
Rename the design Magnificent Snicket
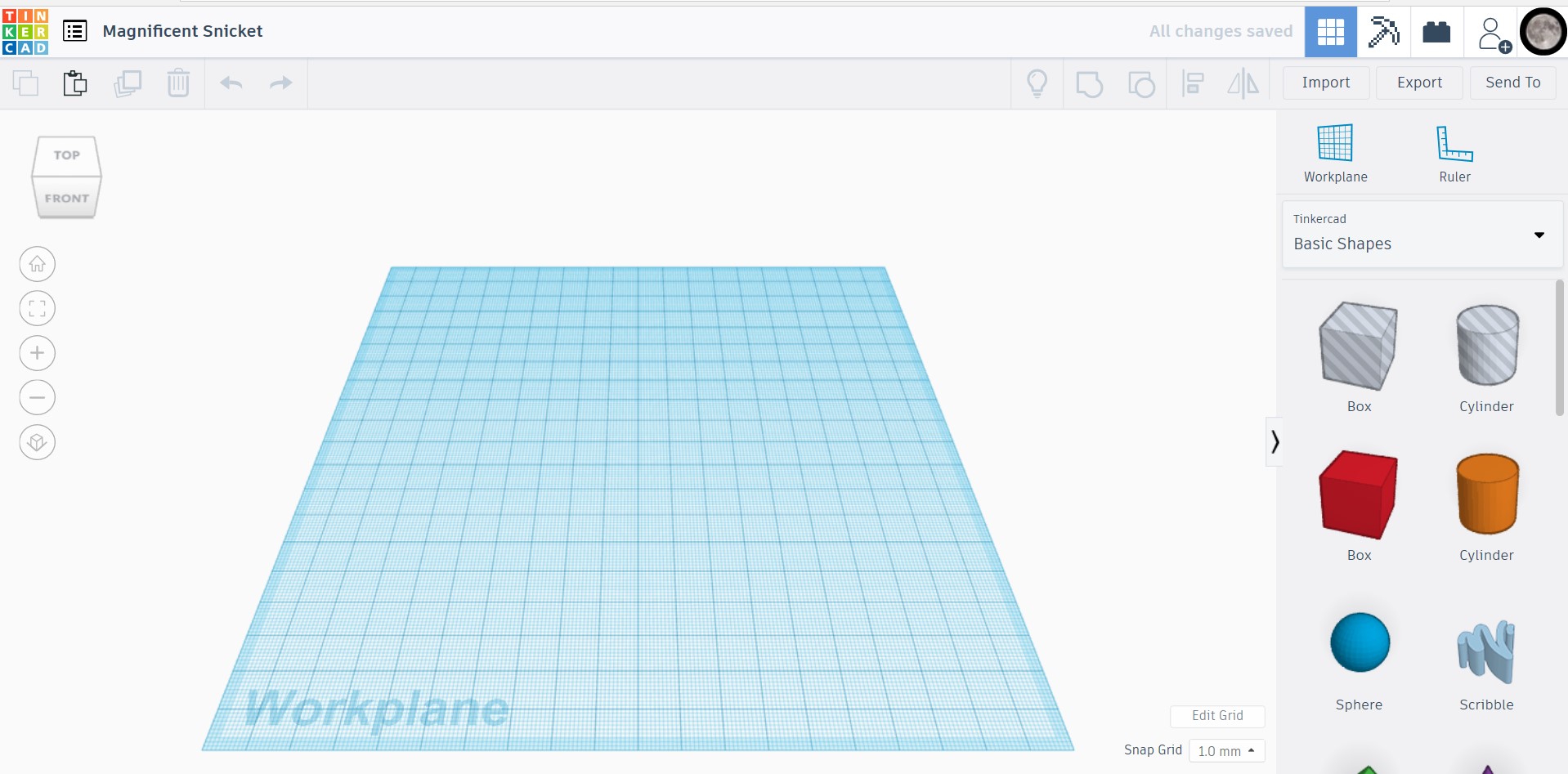pos(182,31)
